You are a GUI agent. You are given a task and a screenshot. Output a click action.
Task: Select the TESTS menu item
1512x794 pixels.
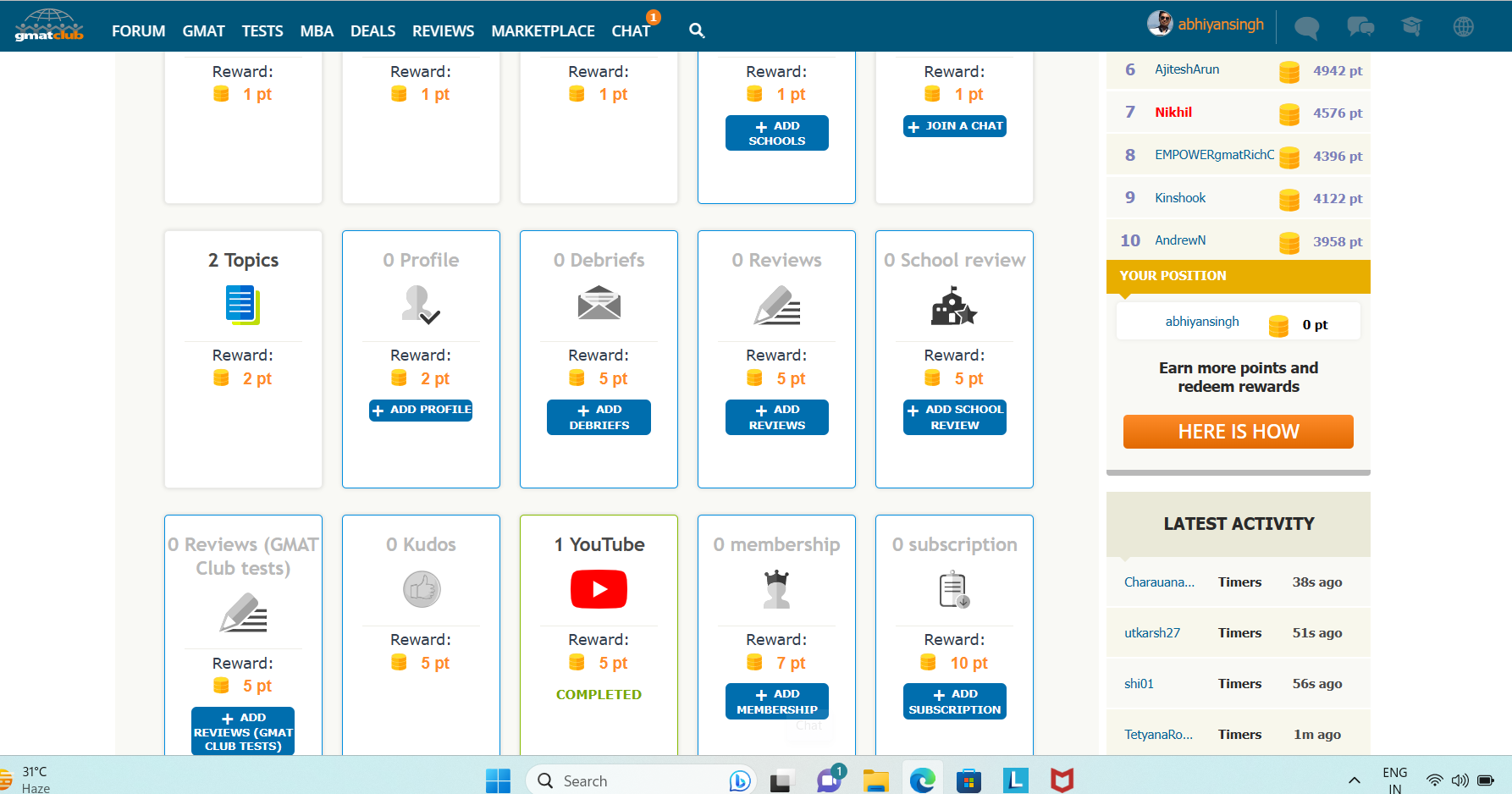262,30
